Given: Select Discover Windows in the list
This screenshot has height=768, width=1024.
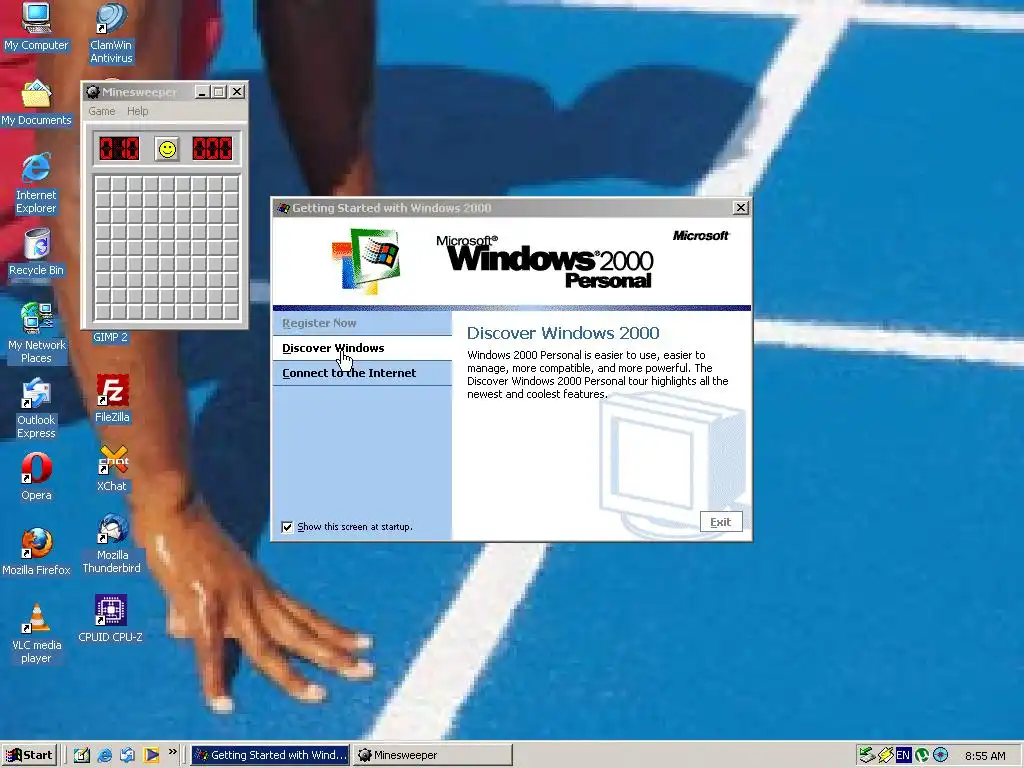Looking at the screenshot, I should [362, 348].
